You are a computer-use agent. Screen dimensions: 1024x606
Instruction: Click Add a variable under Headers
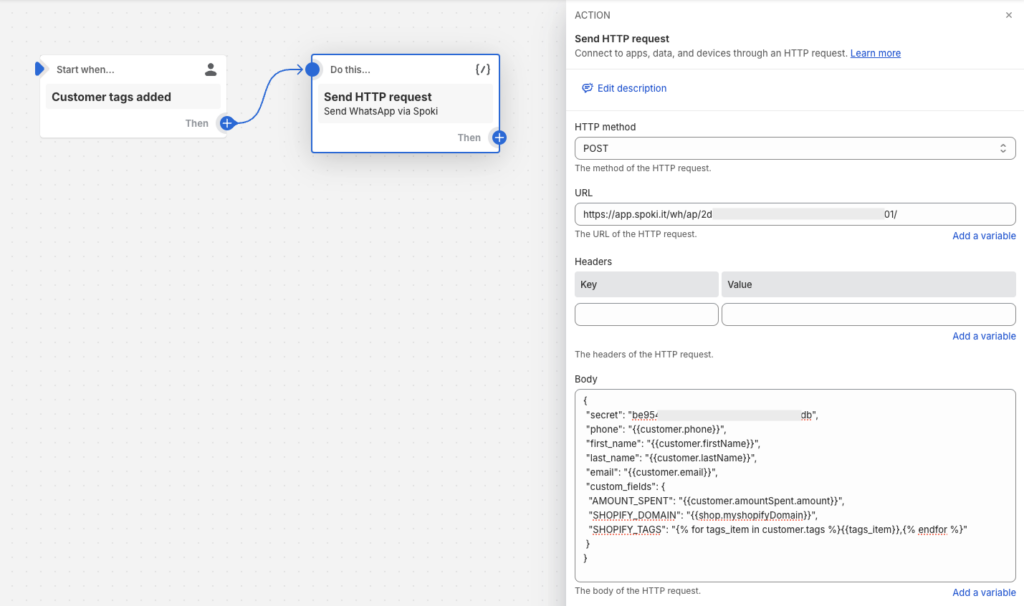point(983,336)
